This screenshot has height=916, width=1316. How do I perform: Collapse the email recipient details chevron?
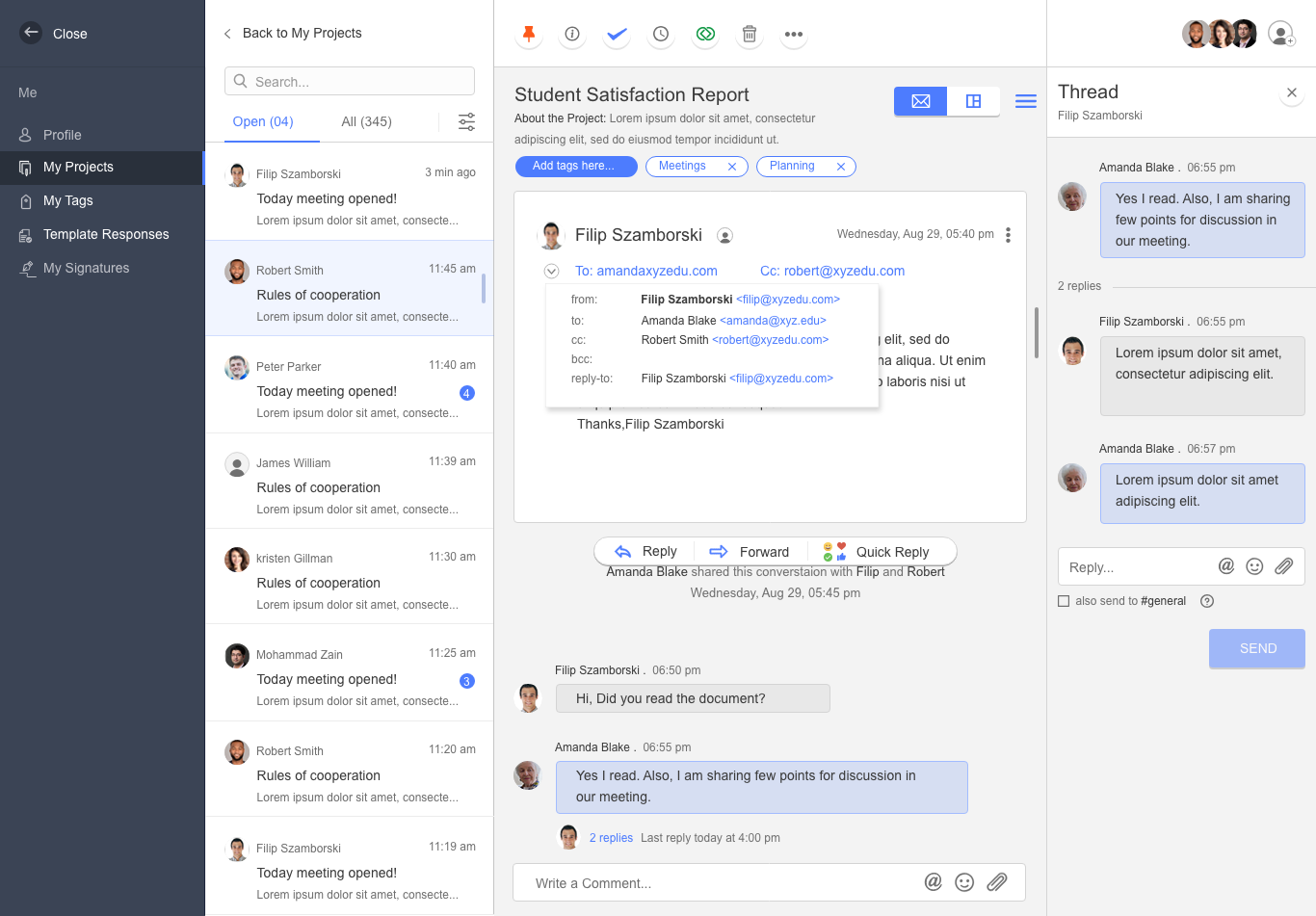(552, 272)
